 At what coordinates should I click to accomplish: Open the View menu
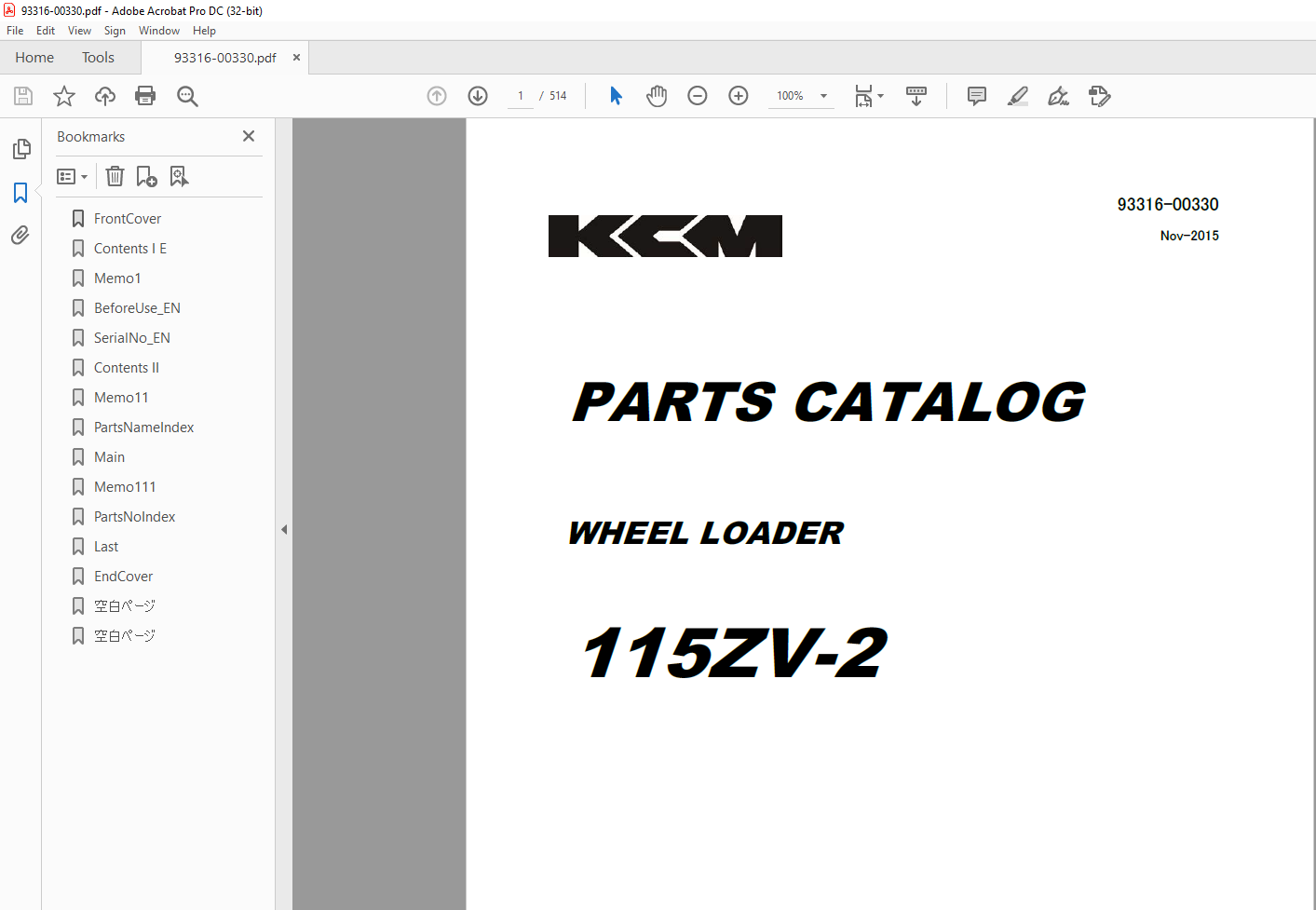point(79,31)
